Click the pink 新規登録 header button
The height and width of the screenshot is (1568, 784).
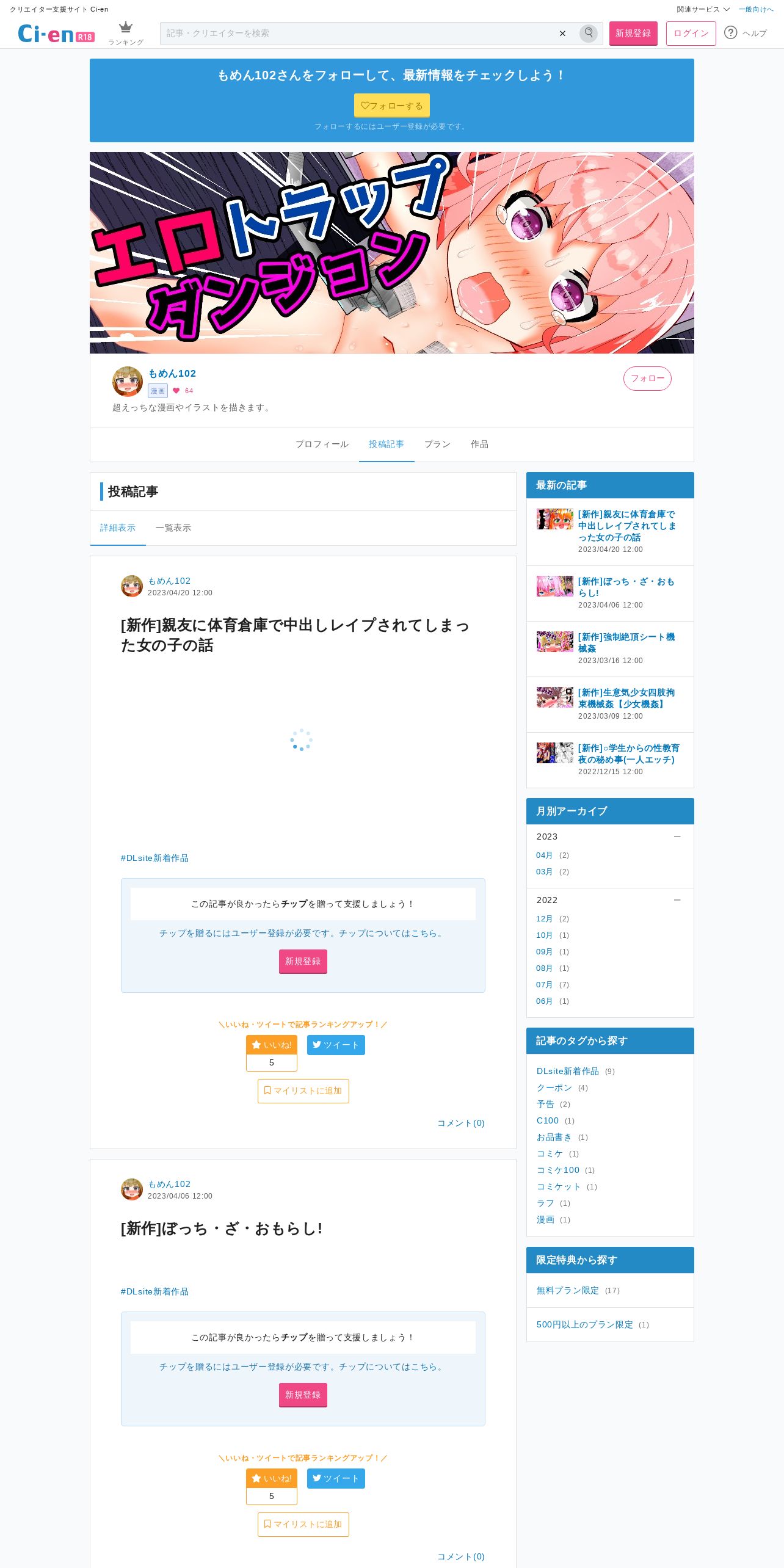pyautogui.click(x=633, y=34)
